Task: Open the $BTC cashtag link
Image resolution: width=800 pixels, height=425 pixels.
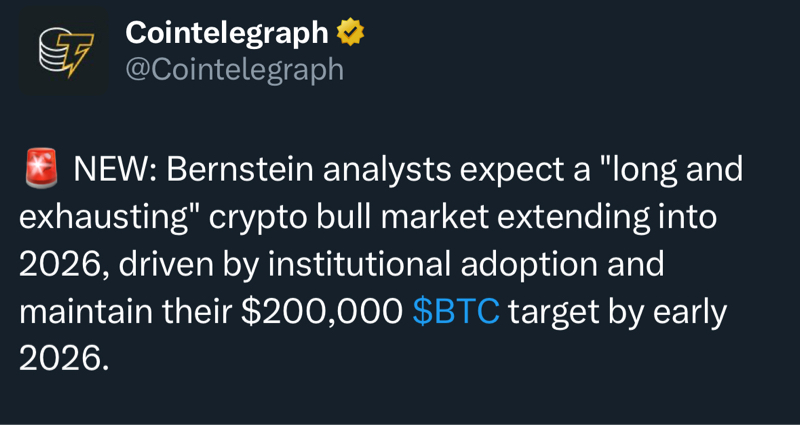Action: point(455,312)
